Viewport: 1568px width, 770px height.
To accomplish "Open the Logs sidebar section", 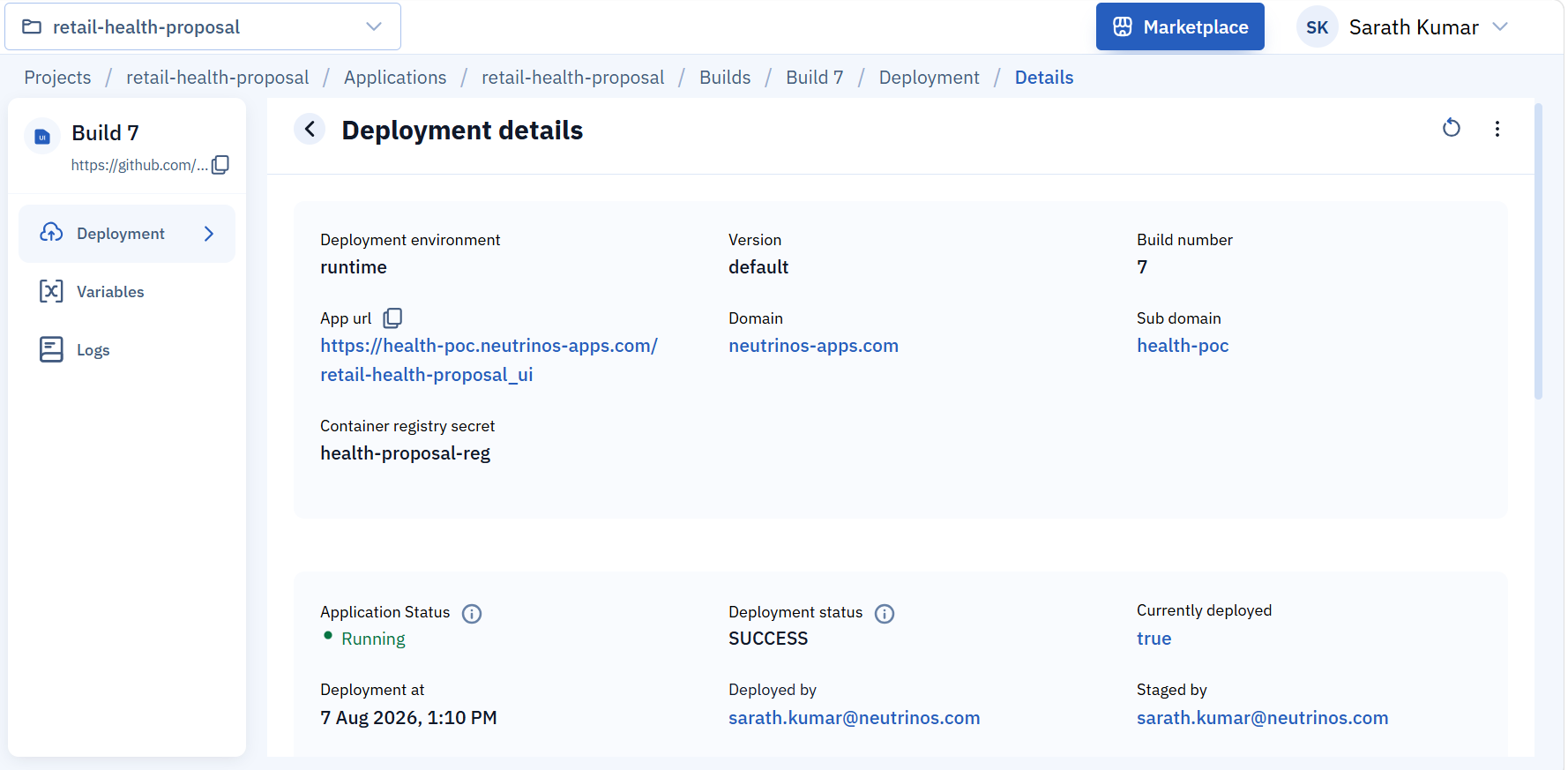I will click(x=127, y=350).
